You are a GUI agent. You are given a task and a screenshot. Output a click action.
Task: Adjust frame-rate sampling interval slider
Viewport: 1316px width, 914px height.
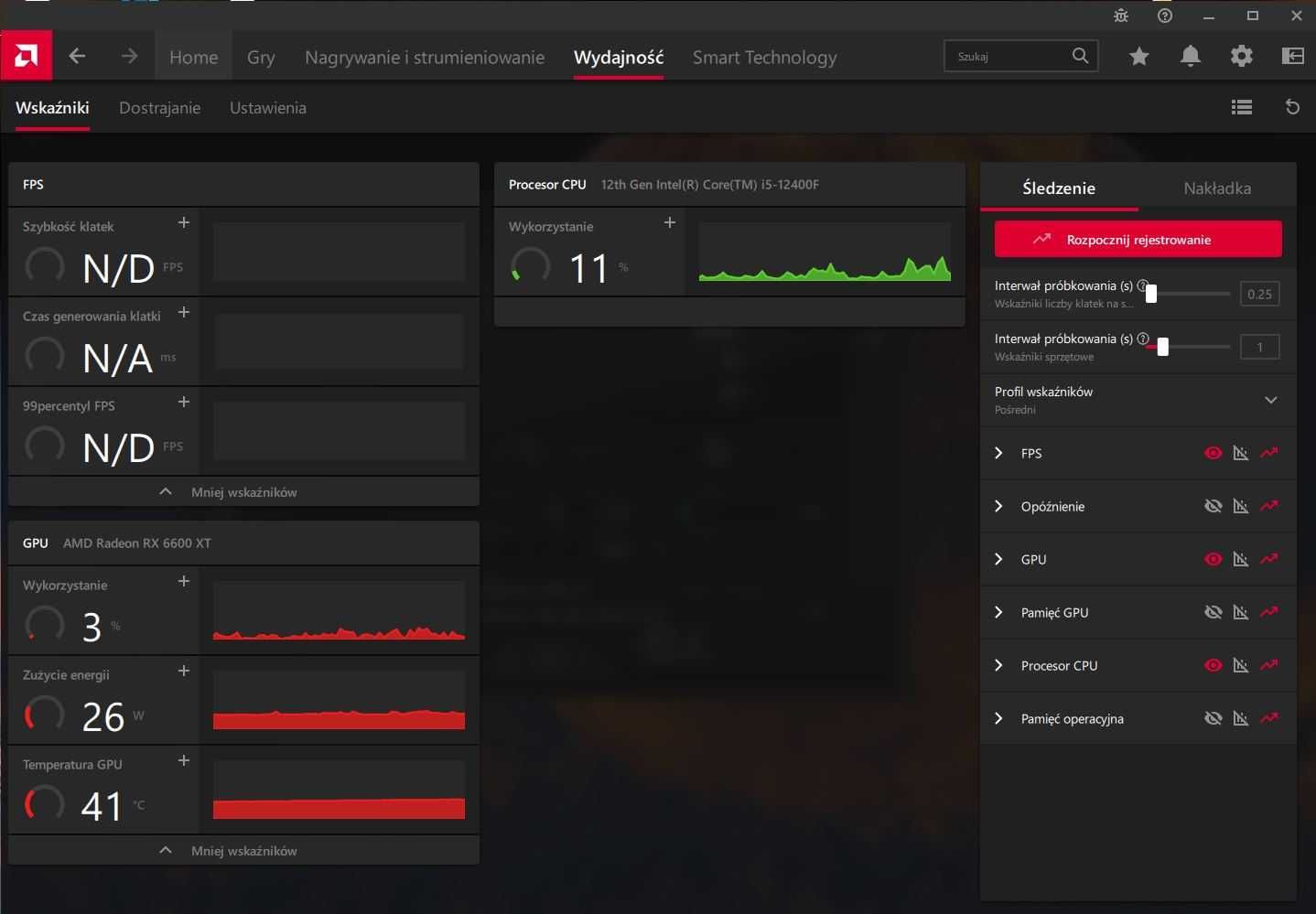(x=1151, y=294)
